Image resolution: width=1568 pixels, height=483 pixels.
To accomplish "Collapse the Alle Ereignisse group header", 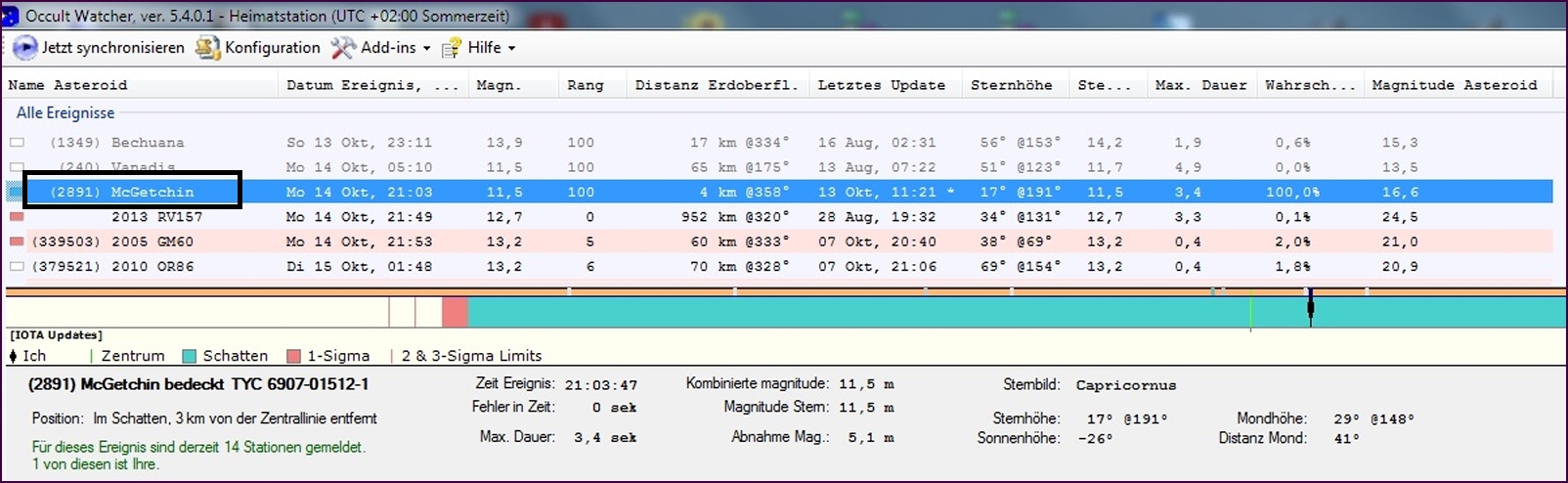I will click(x=65, y=113).
